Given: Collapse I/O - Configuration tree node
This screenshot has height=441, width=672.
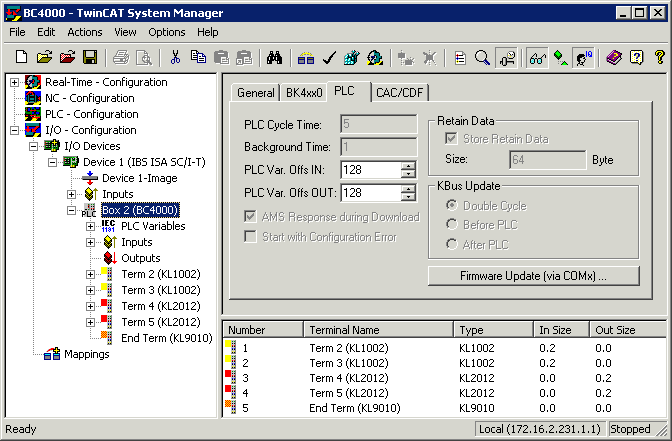Looking at the screenshot, I should point(15,130).
